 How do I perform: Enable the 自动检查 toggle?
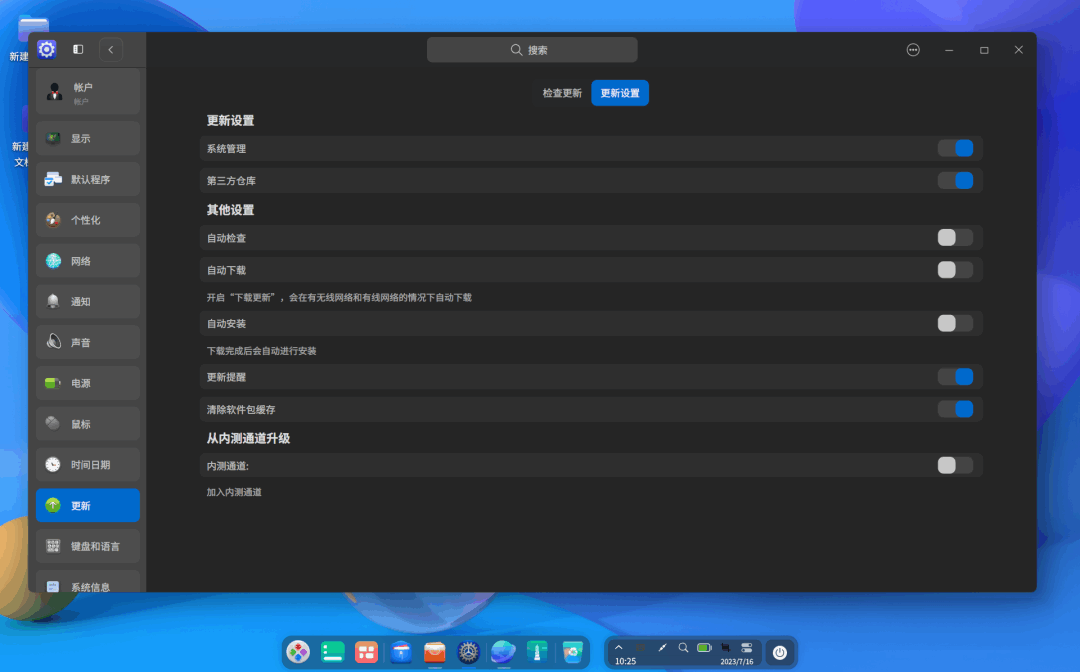pyautogui.click(x=955, y=238)
